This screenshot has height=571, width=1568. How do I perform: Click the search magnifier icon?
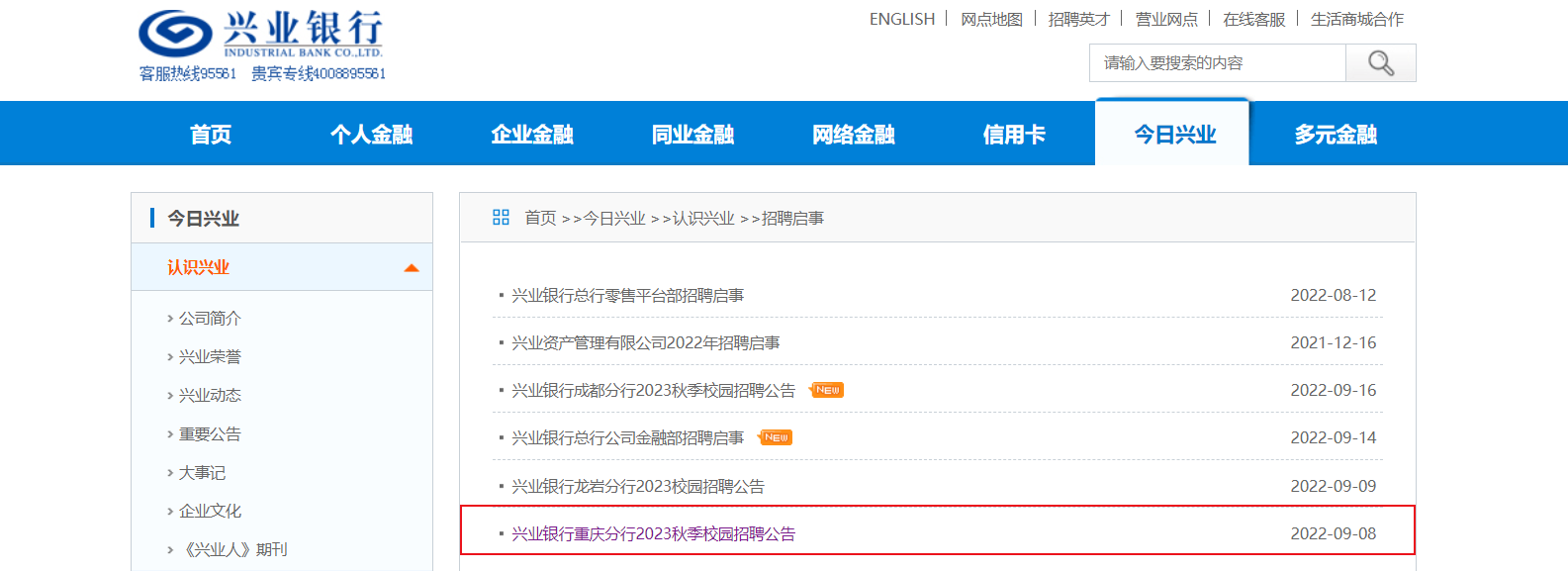[x=1381, y=63]
